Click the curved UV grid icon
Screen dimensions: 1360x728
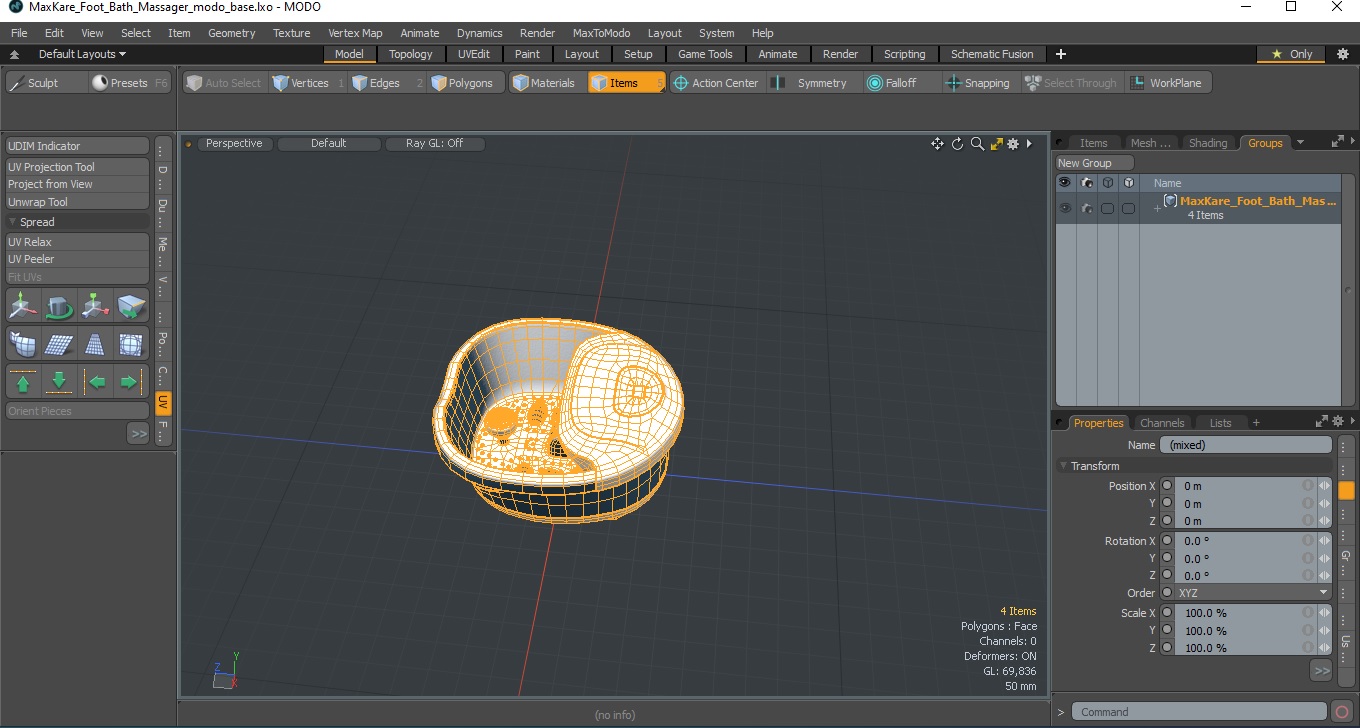[x=23, y=344]
